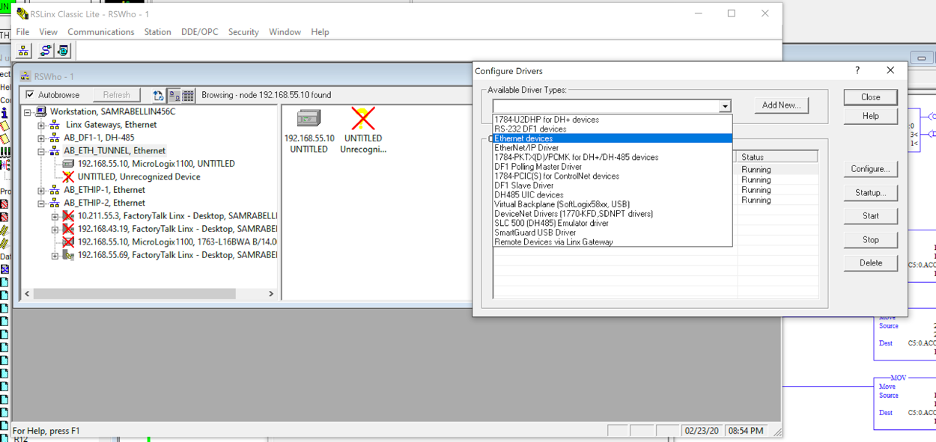Click the crossed icon for 10.211.55.3
The width and height of the screenshot is (936, 442).
[68, 216]
